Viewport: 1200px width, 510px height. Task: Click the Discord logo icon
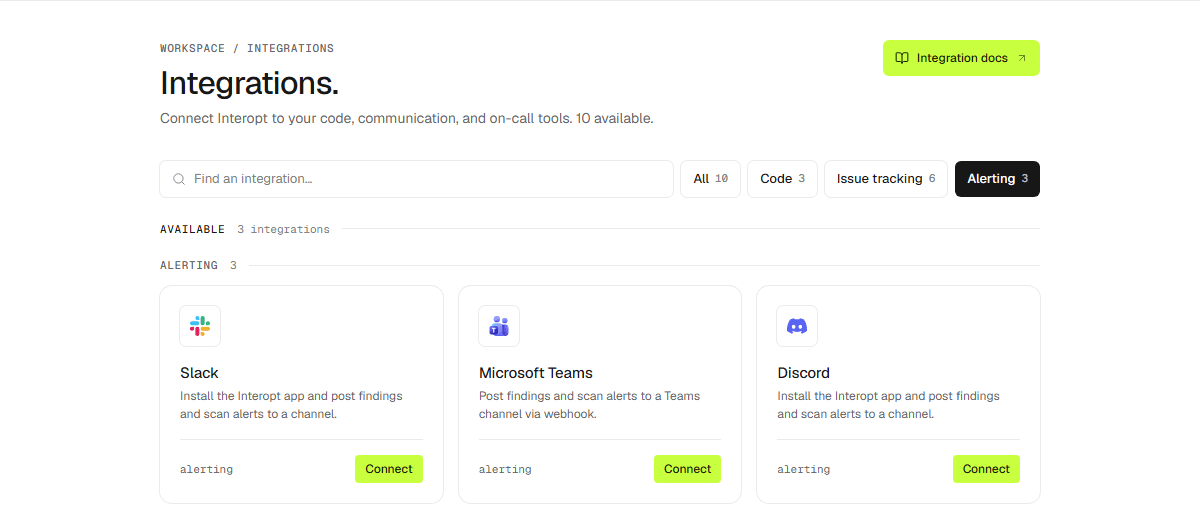tap(797, 326)
